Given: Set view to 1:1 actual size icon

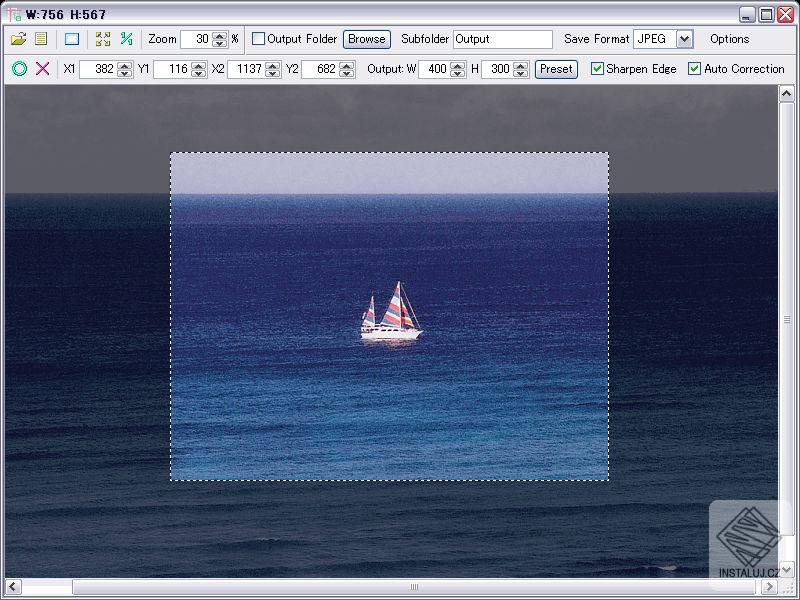Looking at the screenshot, I should click(x=127, y=39).
